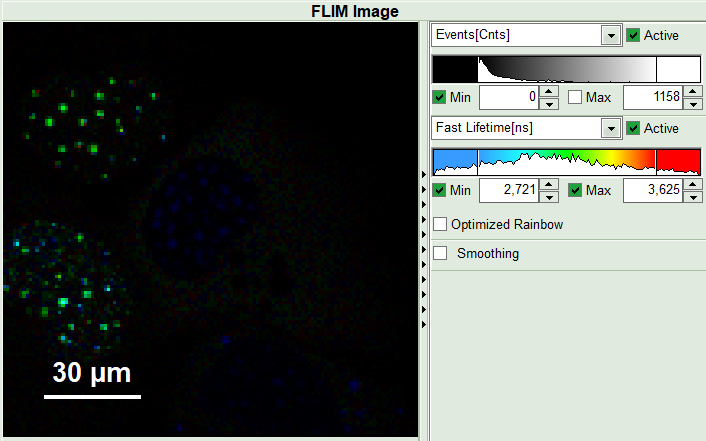Decrease Fast Lifetime Max with down arrow

[693, 196]
